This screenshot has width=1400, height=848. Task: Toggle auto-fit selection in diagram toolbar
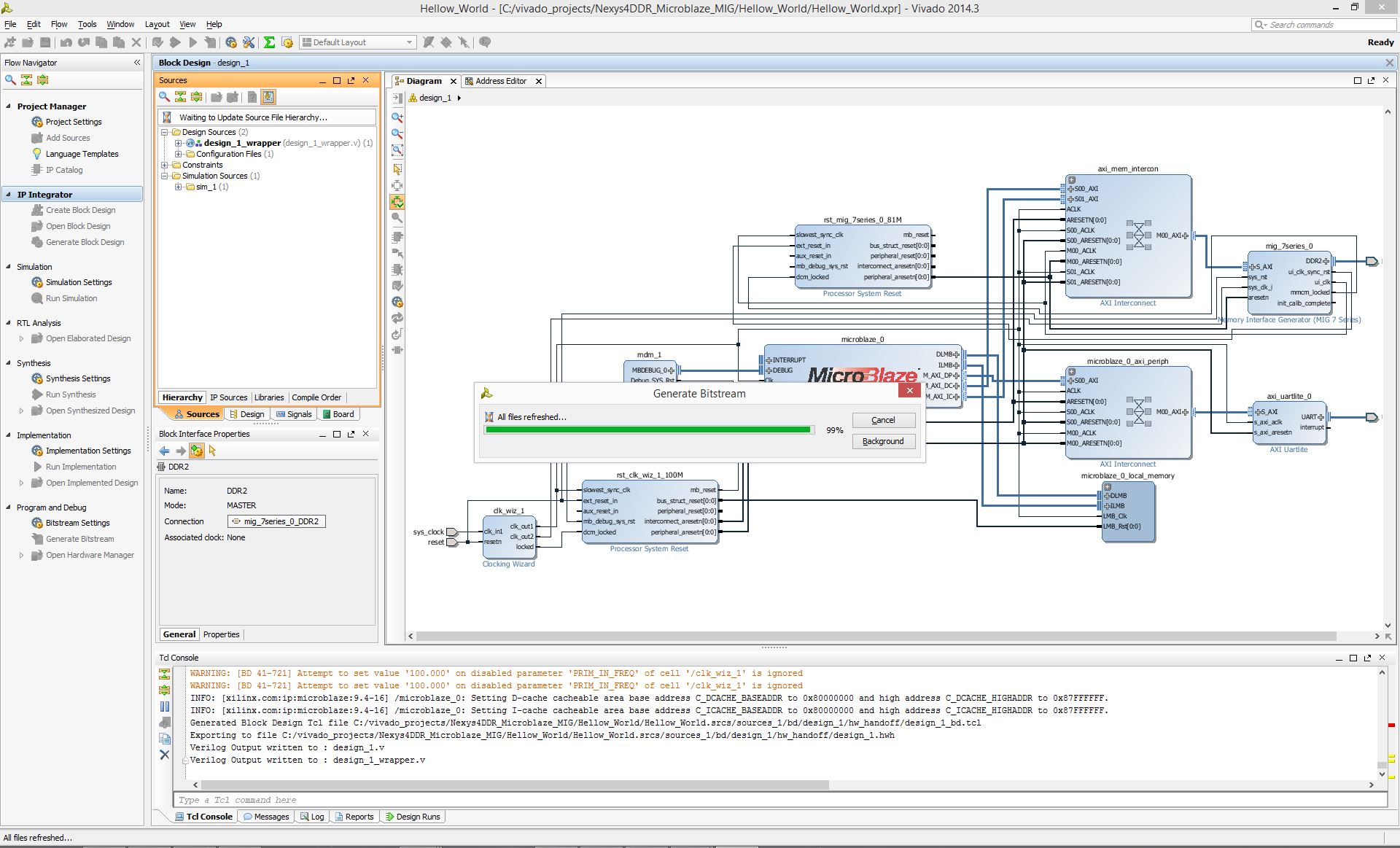397,202
